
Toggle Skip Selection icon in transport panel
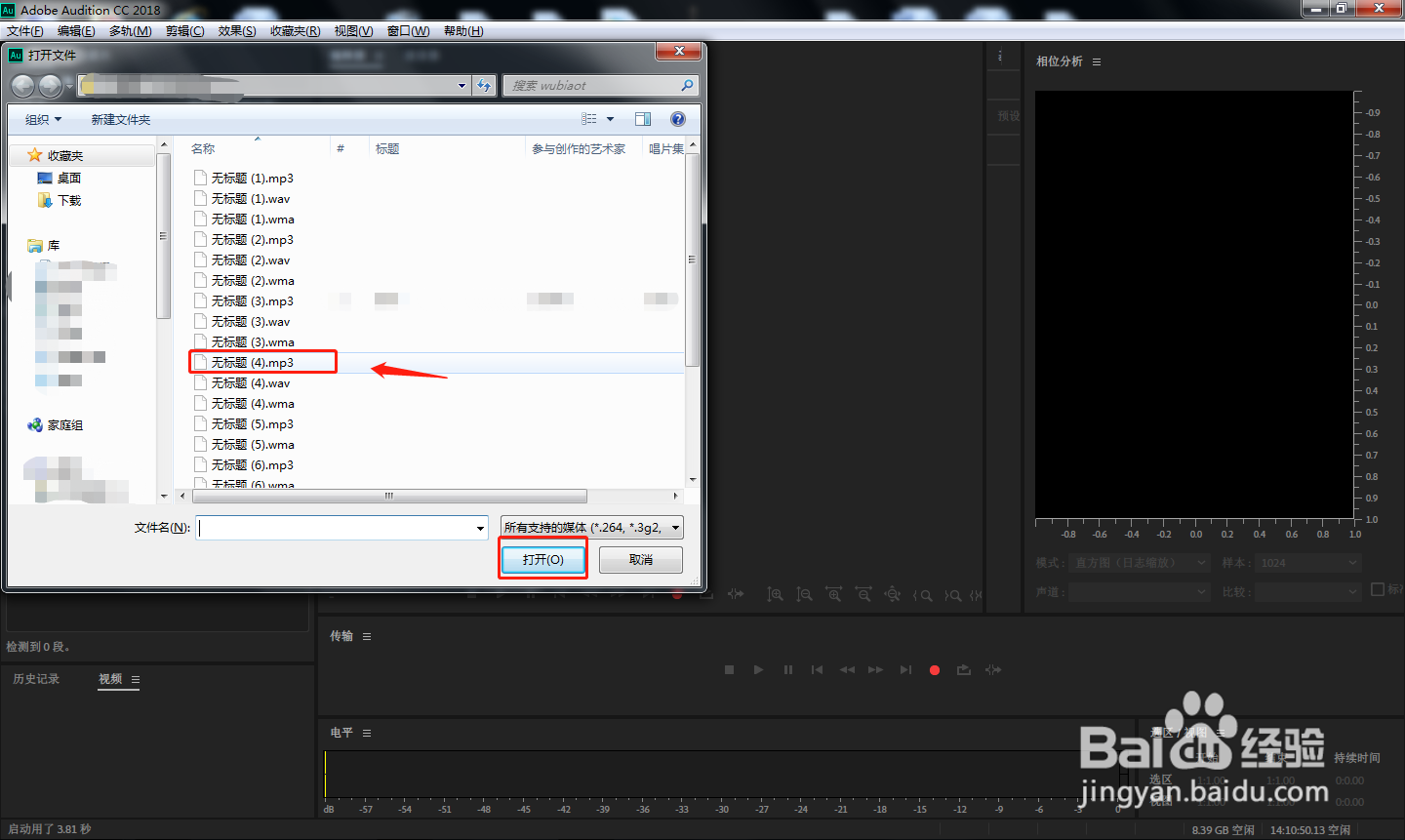click(993, 669)
